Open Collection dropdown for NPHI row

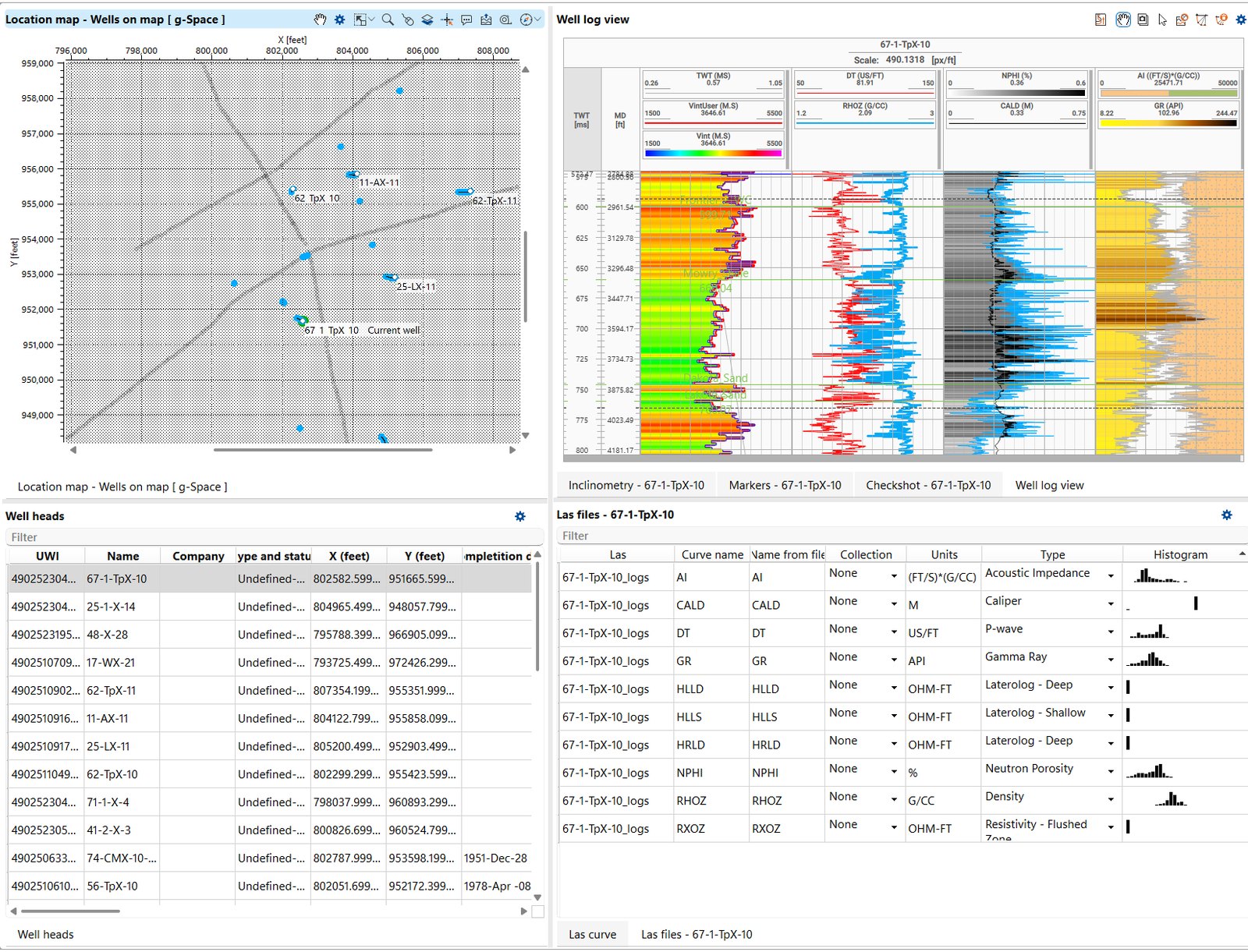(x=894, y=772)
